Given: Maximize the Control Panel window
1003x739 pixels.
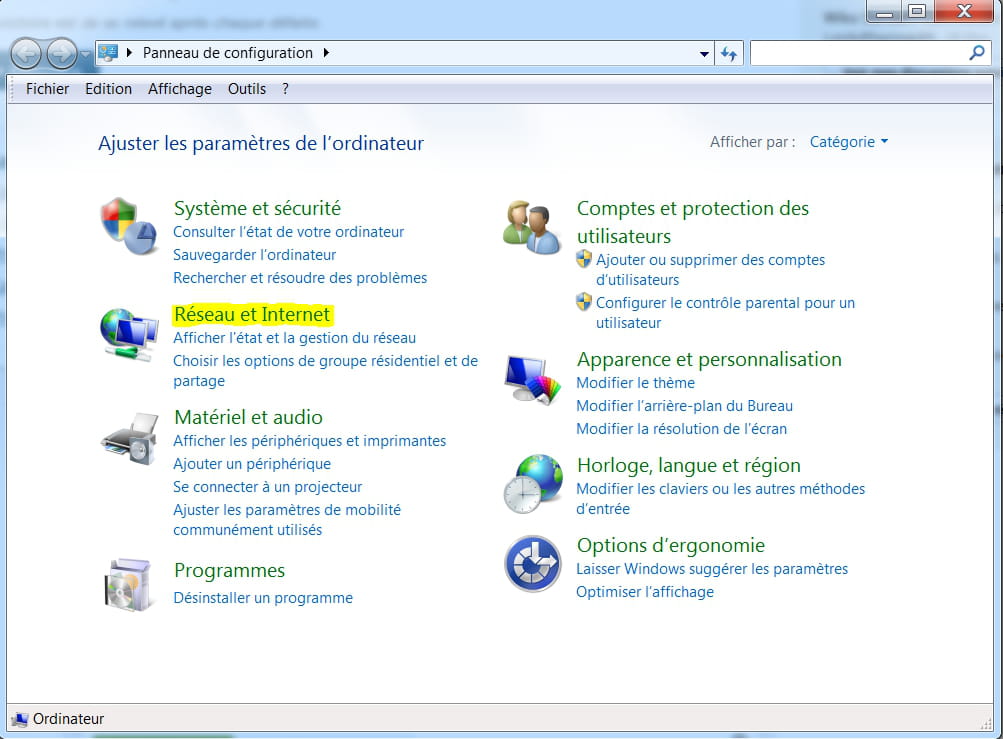Looking at the screenshot, I should click(917, 12).
